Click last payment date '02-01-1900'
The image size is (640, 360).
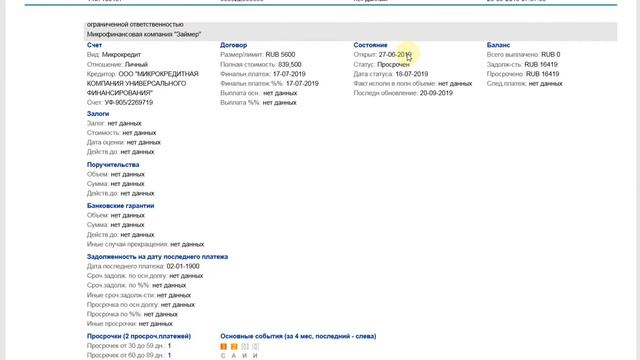[x=183, y=266]
